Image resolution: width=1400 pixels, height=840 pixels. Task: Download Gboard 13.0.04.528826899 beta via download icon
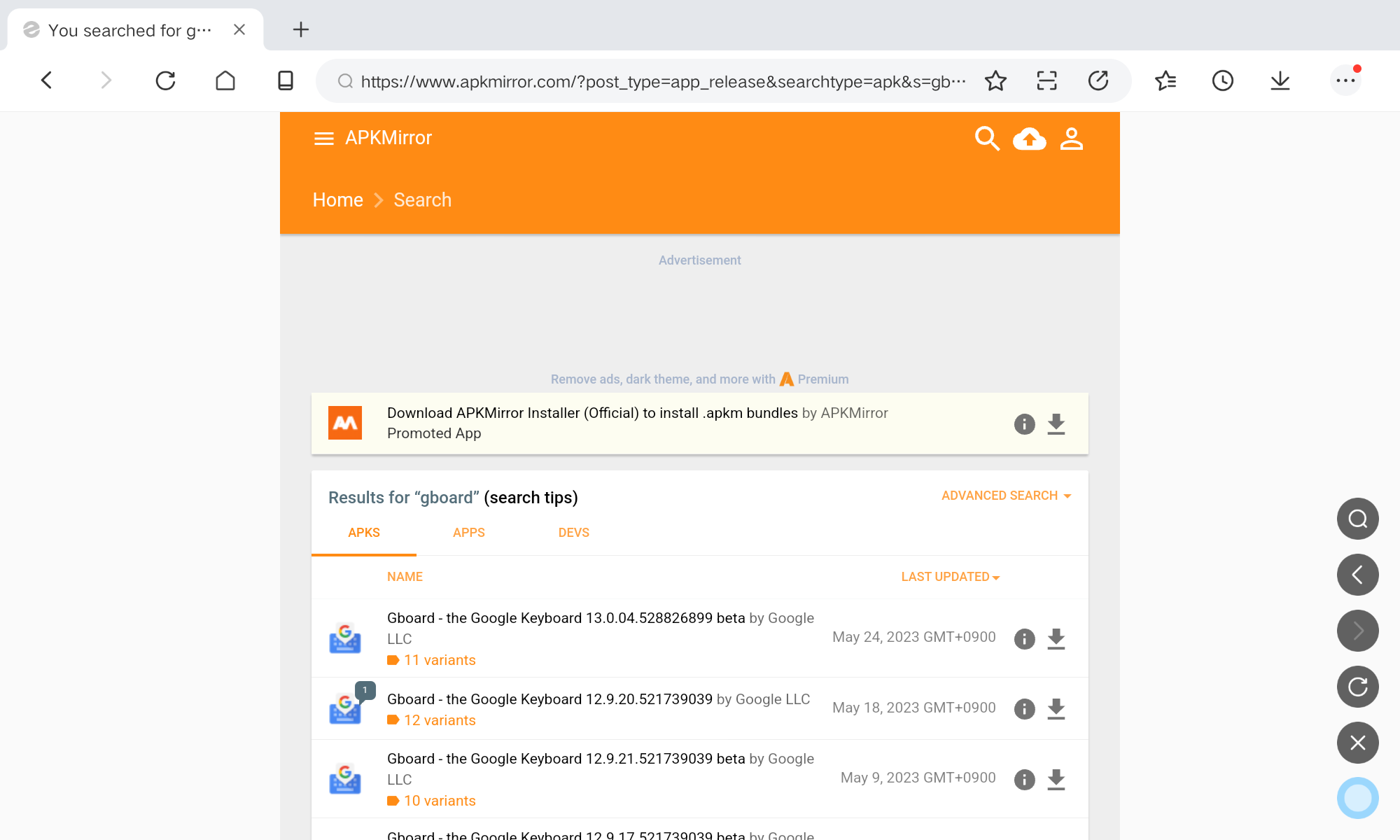tap(1056, 638)
